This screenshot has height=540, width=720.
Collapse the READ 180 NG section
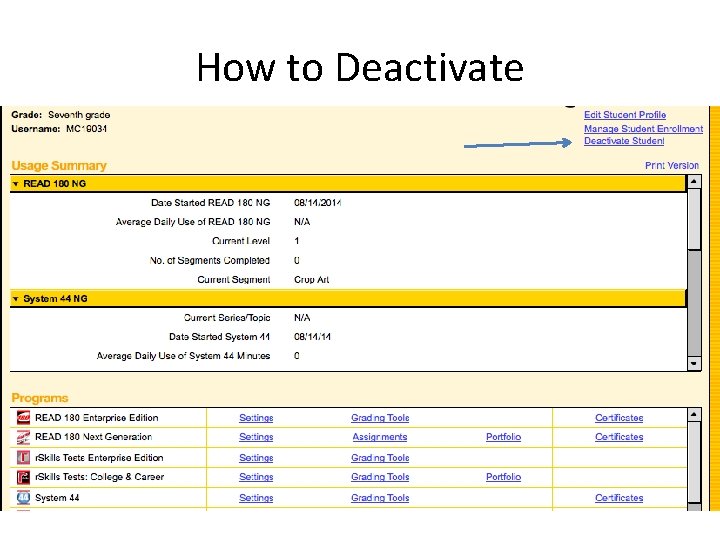click(x=16, y=184)
